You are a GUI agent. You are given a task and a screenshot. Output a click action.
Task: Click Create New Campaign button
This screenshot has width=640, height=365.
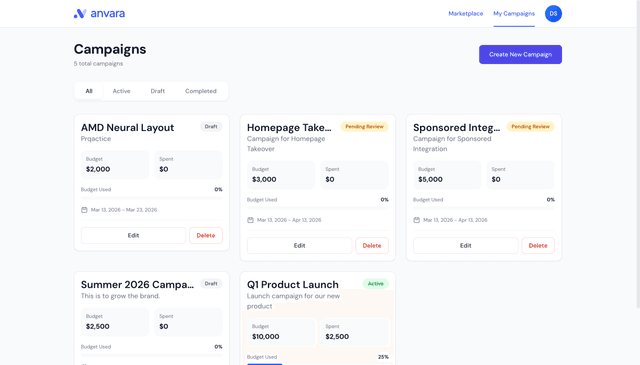pos(520,54)
